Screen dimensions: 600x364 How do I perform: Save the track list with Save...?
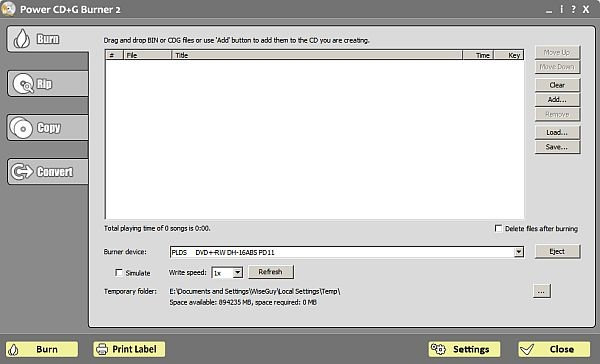pyautogui.click(x=557, y=147)
